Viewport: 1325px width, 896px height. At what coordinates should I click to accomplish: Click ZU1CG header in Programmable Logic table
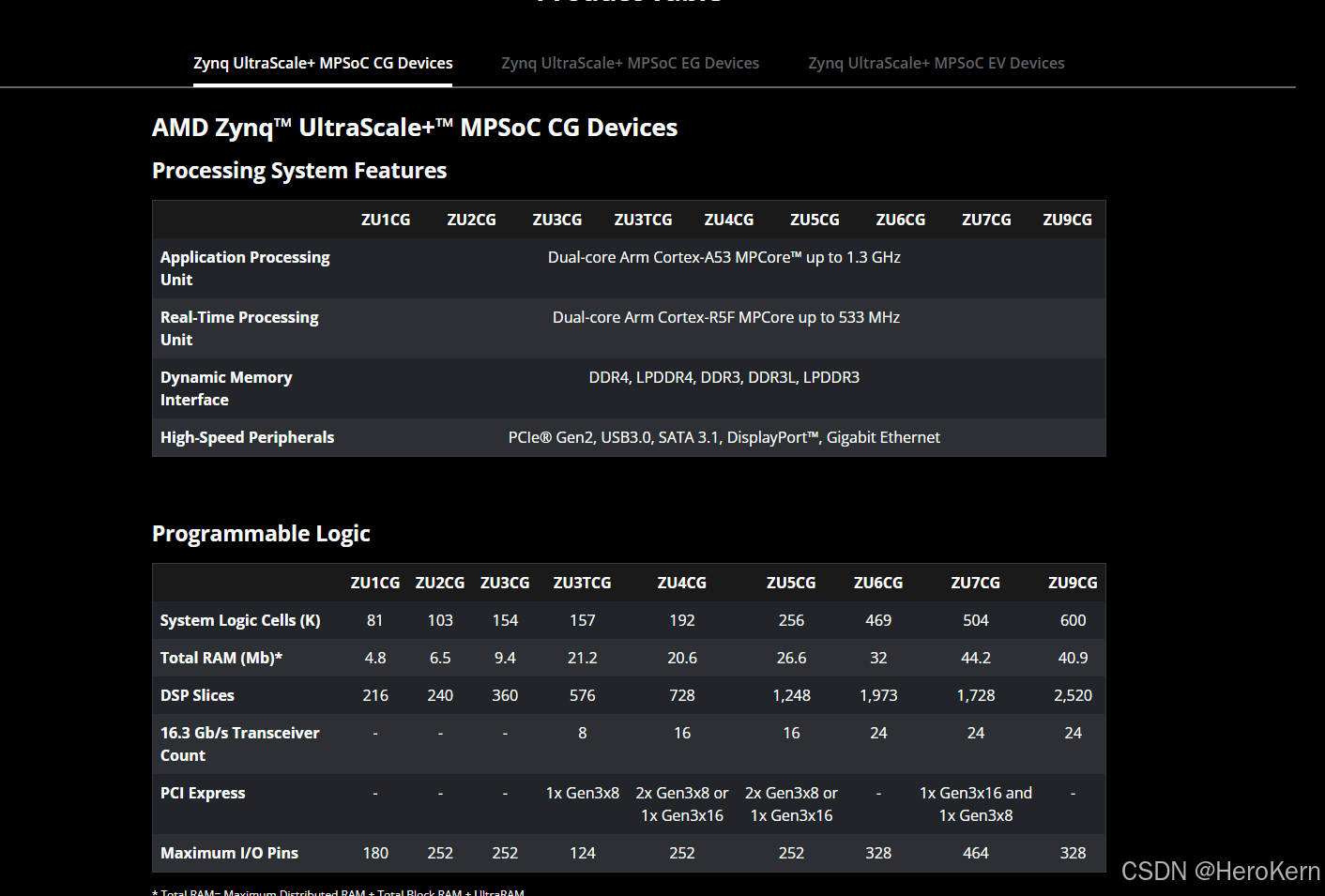pos(375,583)
